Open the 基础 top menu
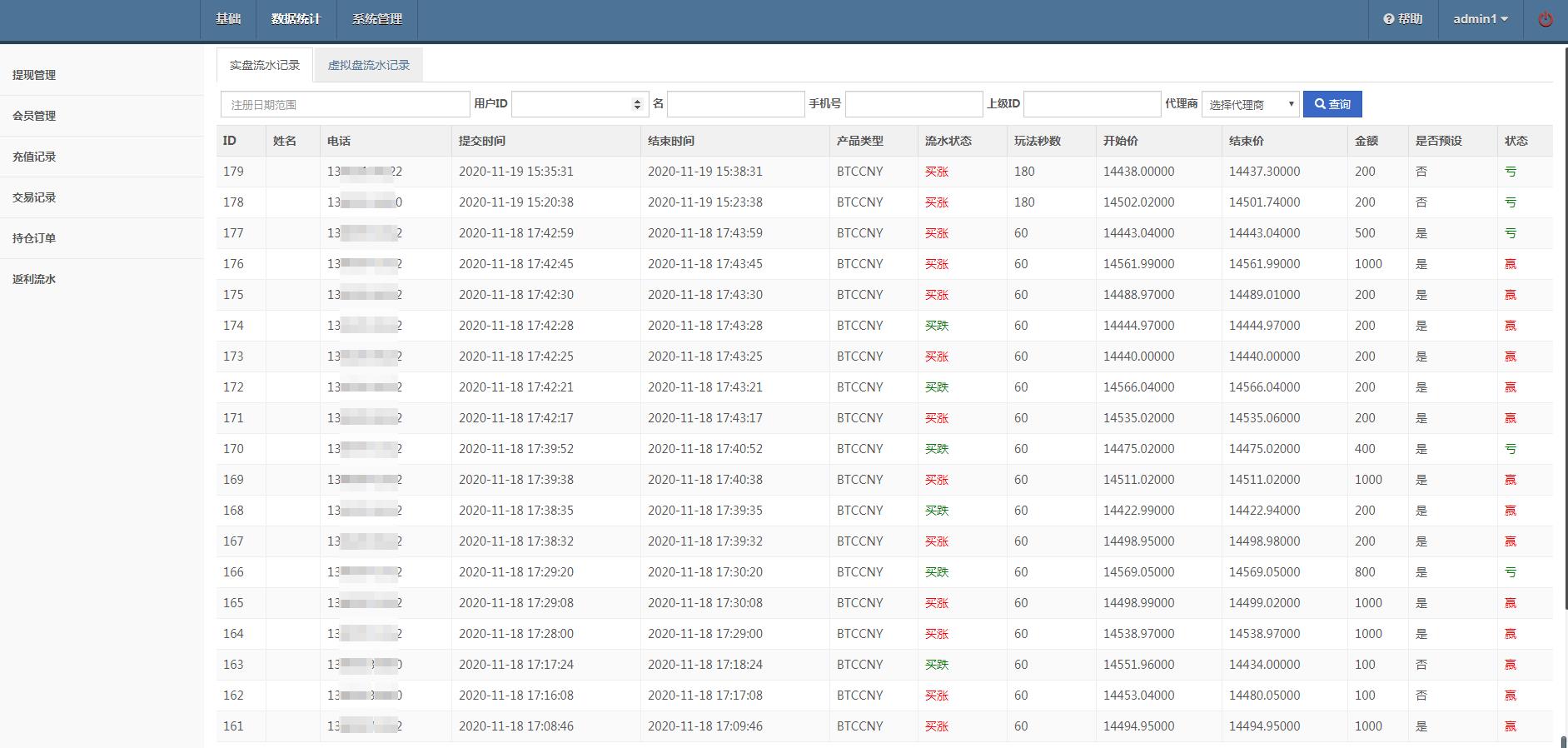 pyautogui.click(x=228, y=19)
